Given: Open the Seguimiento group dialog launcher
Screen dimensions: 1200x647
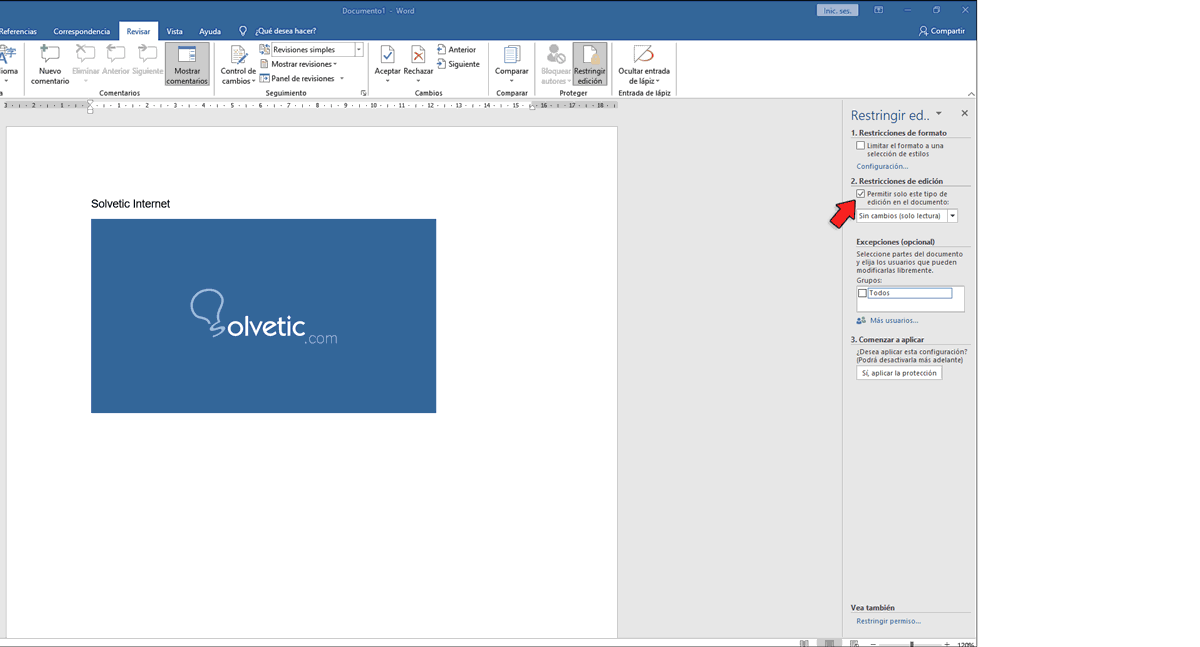Looking at the screenshot, I should coord(363,93).
